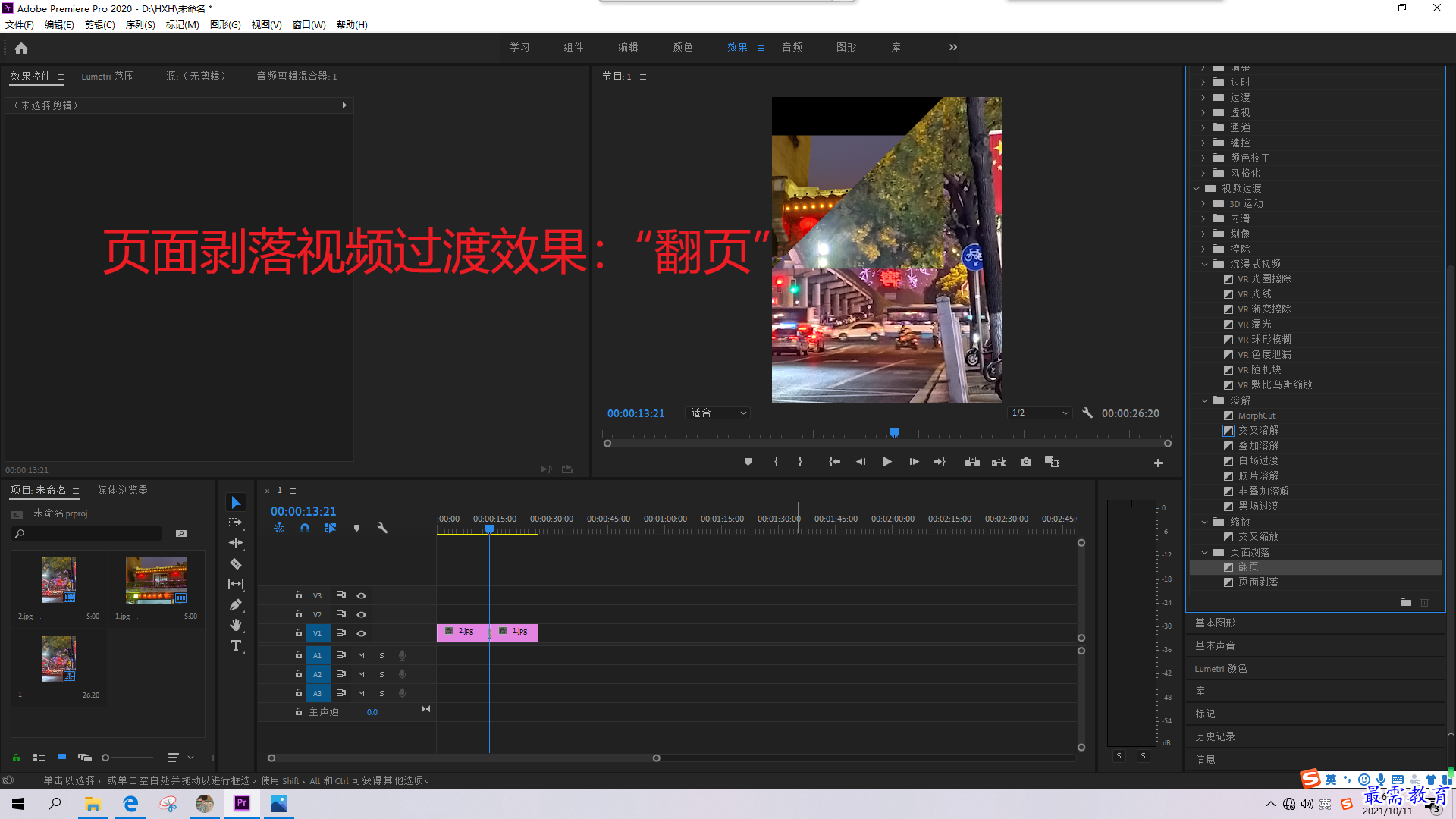Go to Out point
The image size is (1456, 819).
tap(940, 462)
